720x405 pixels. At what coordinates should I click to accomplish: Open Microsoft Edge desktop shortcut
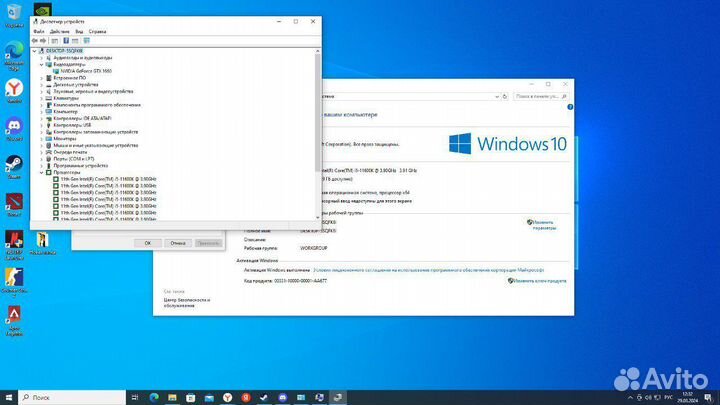(14, 56)
